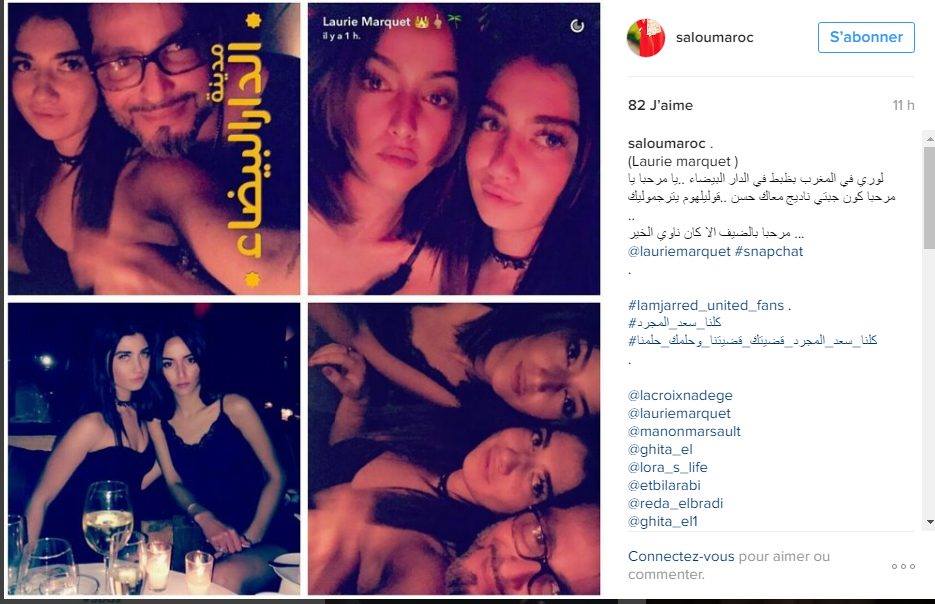
Task: Click the scrollbar down arrow
Action: [929, 522]
